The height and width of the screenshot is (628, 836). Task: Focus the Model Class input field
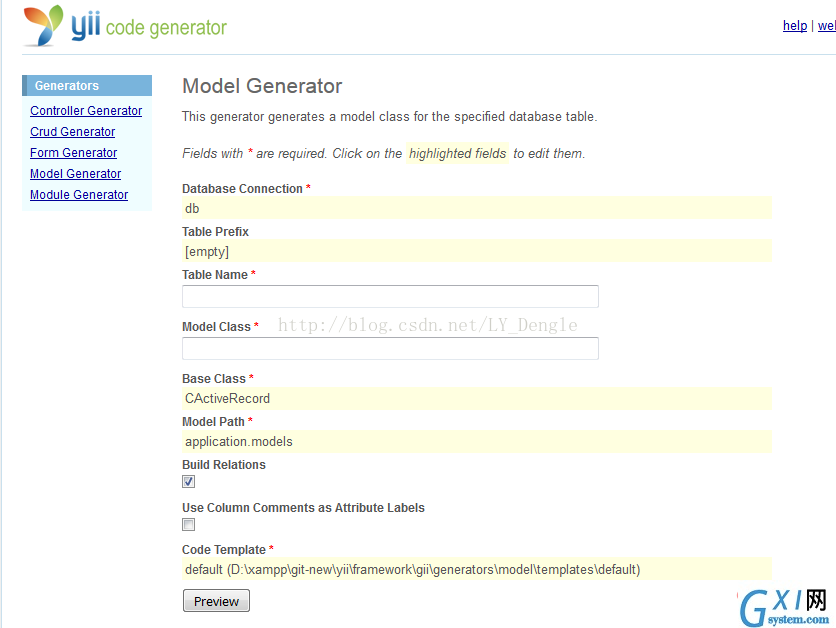390,349
